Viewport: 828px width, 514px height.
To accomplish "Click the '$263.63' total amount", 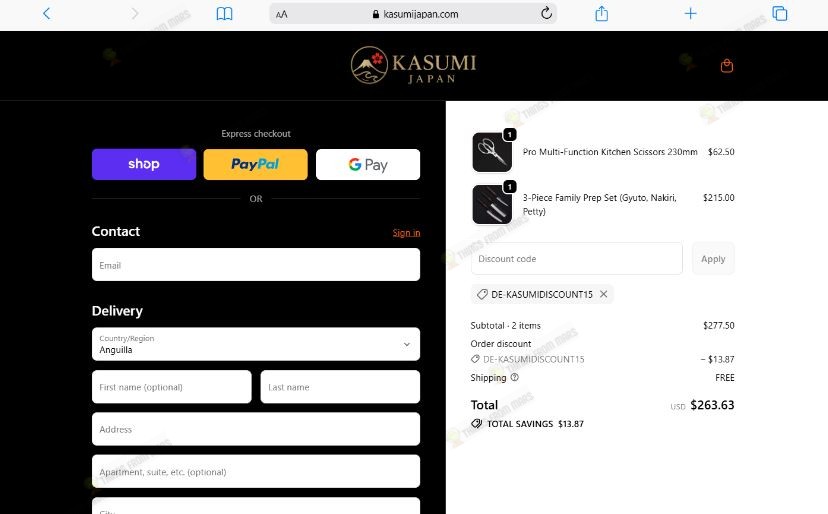I will (x=712, y=405).
